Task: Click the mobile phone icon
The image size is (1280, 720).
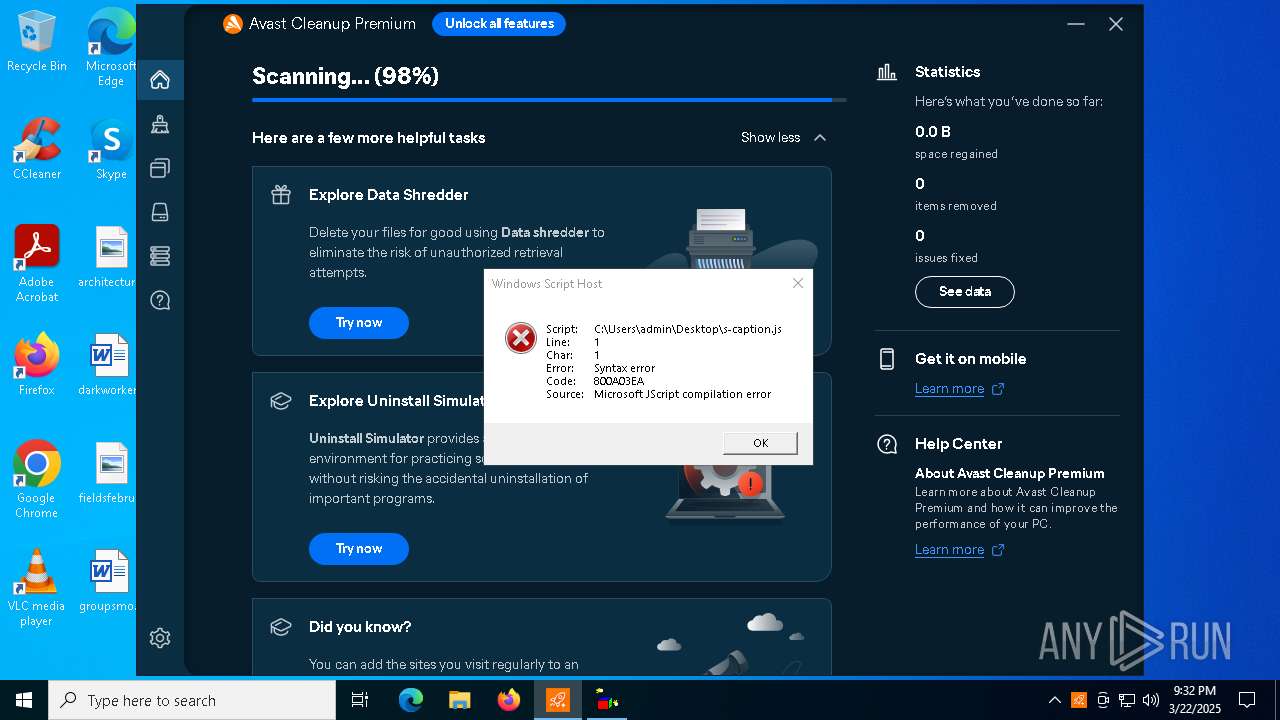Action: [x=887, y=359]
